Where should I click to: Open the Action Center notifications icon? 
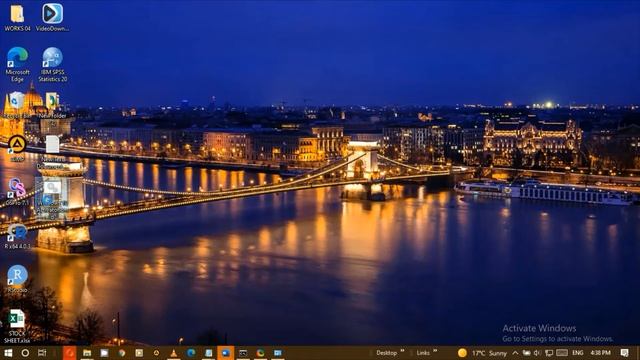(x=624, y=353)
